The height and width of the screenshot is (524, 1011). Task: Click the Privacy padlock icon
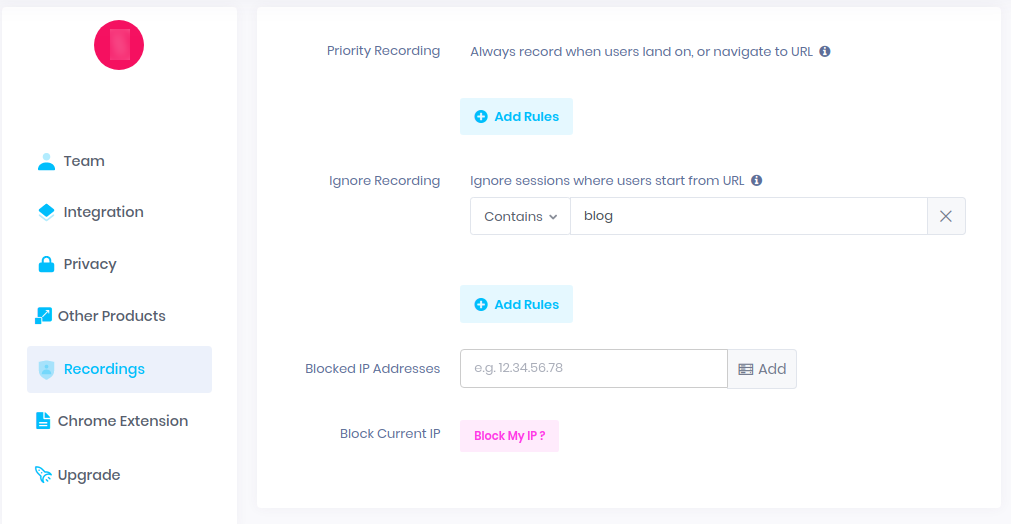[x=46, y=264]
